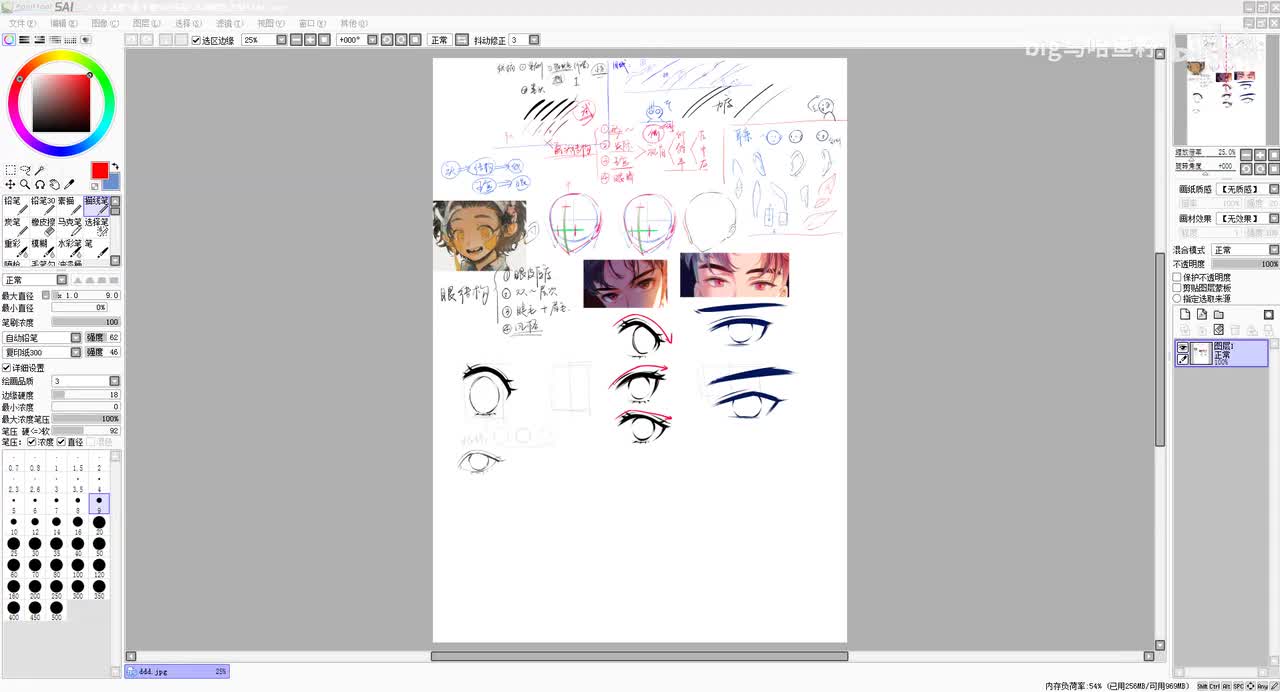Open the 窗口 Window menu
Viewport: 1280px width, 692px height.
coord(312,23)
